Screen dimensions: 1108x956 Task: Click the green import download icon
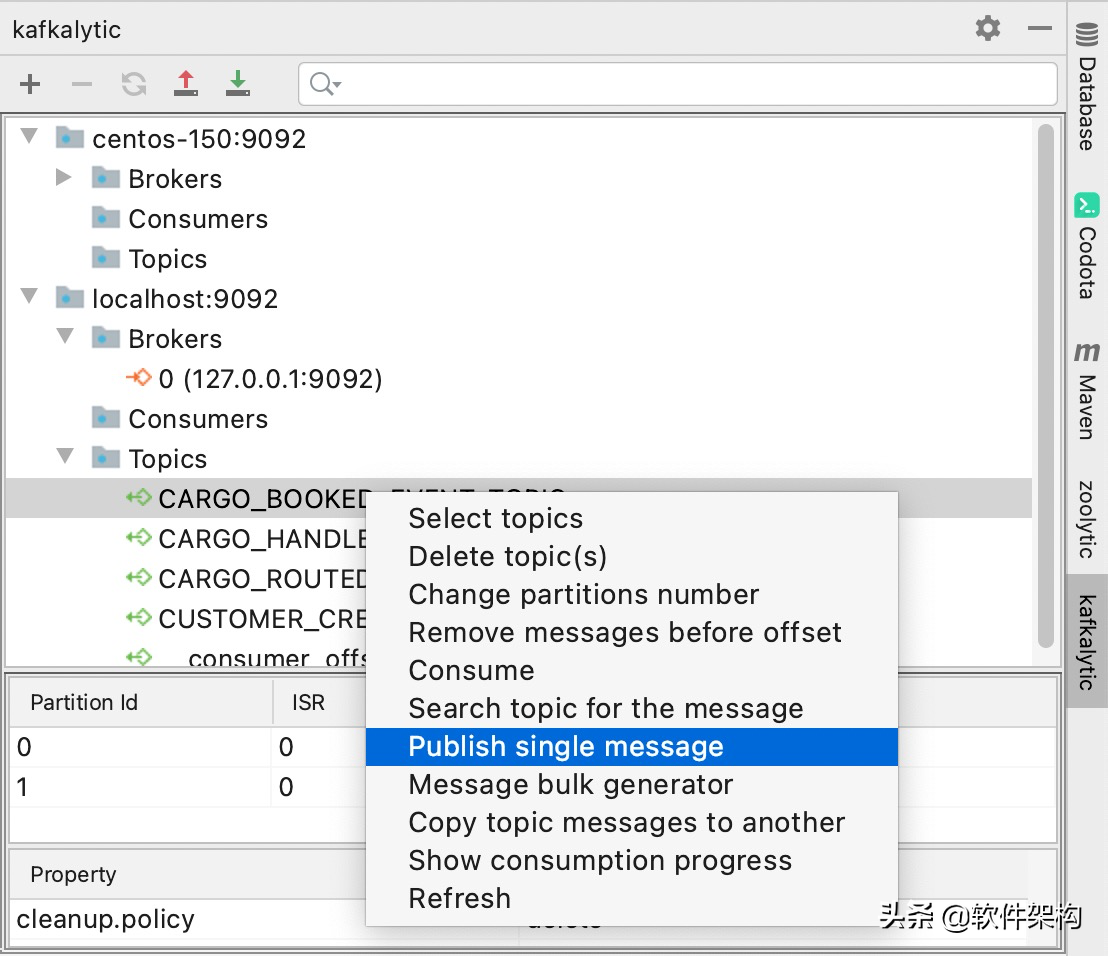point(238,83)
